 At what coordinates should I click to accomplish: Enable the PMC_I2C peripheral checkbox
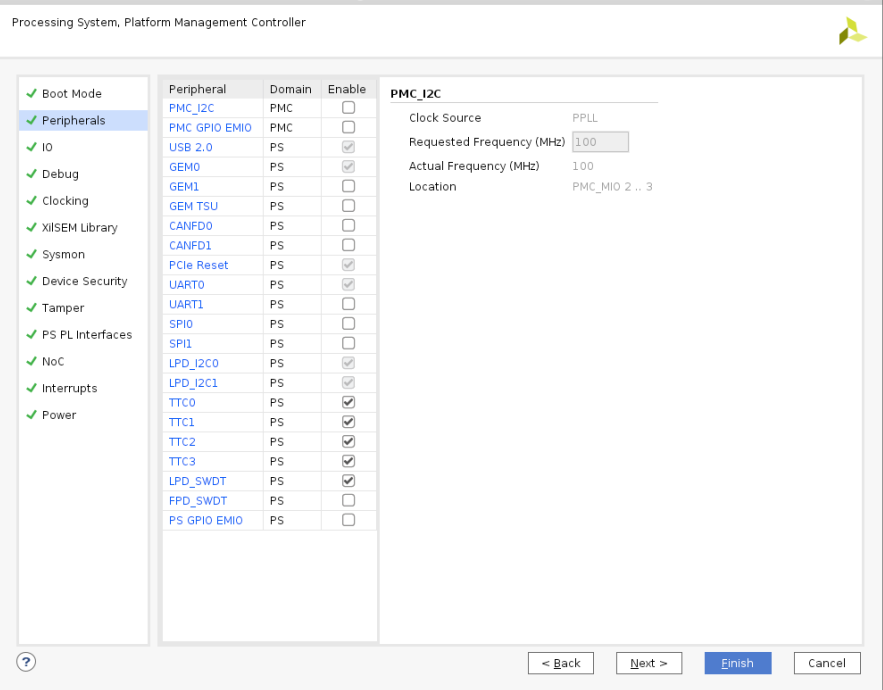[348, 108]
